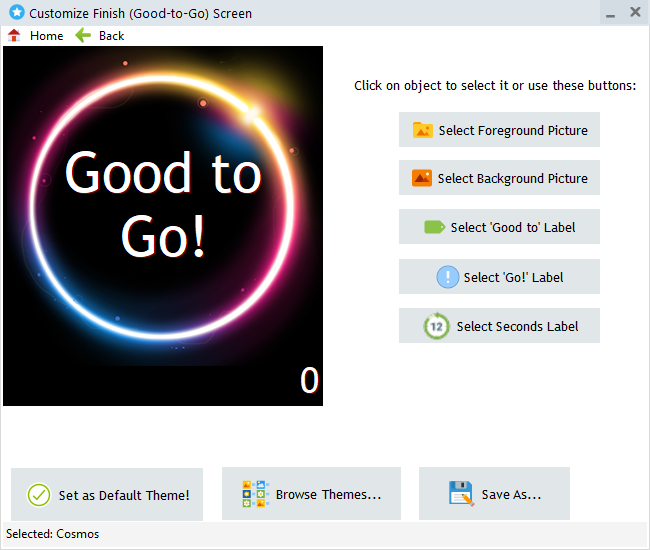The width and height of the screenshot is (650, 550).
Task: Click the green Back arrow icon
Action: (x=83, y=35)
